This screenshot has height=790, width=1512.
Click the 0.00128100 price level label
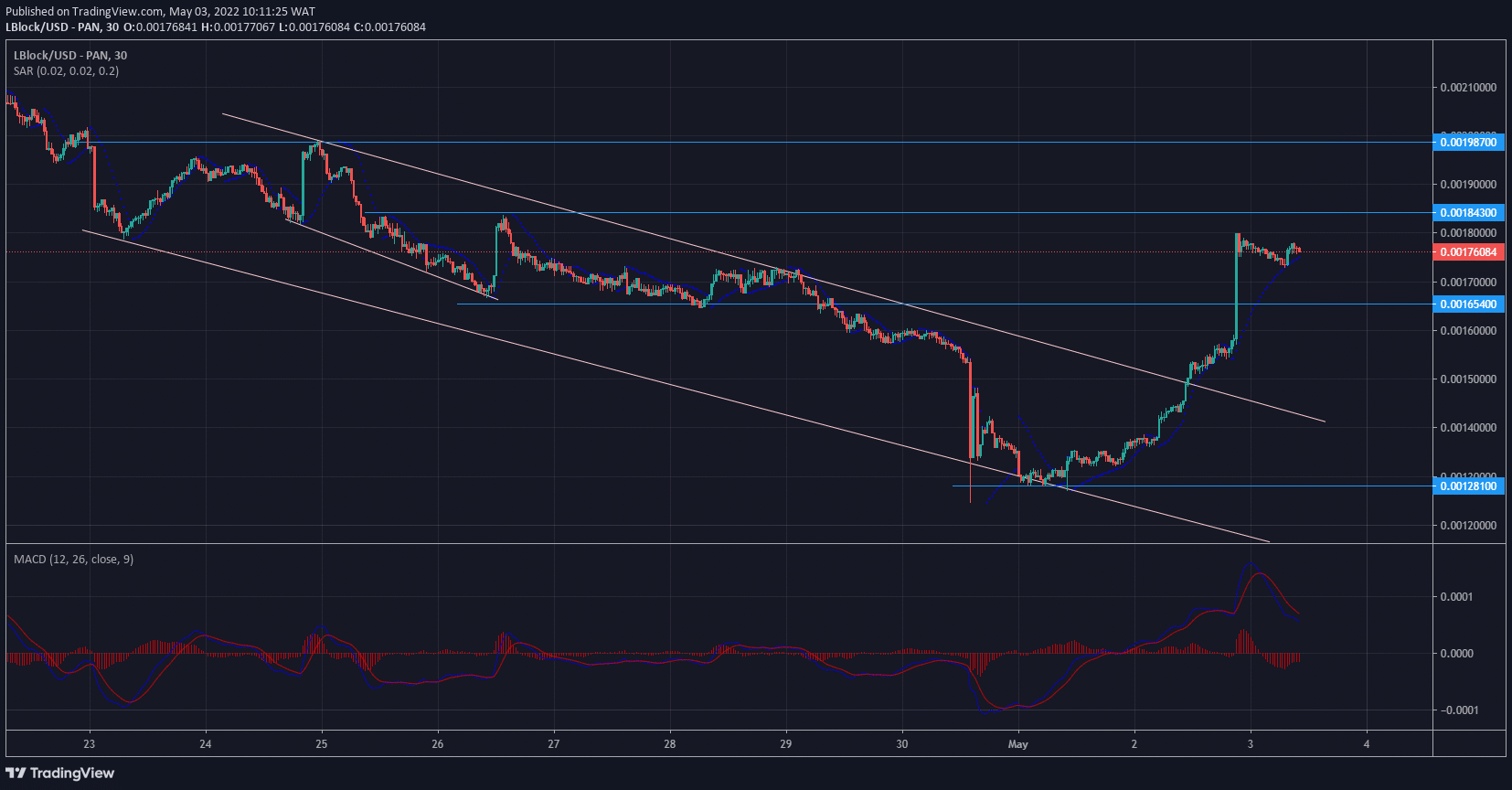[1468, 486]
